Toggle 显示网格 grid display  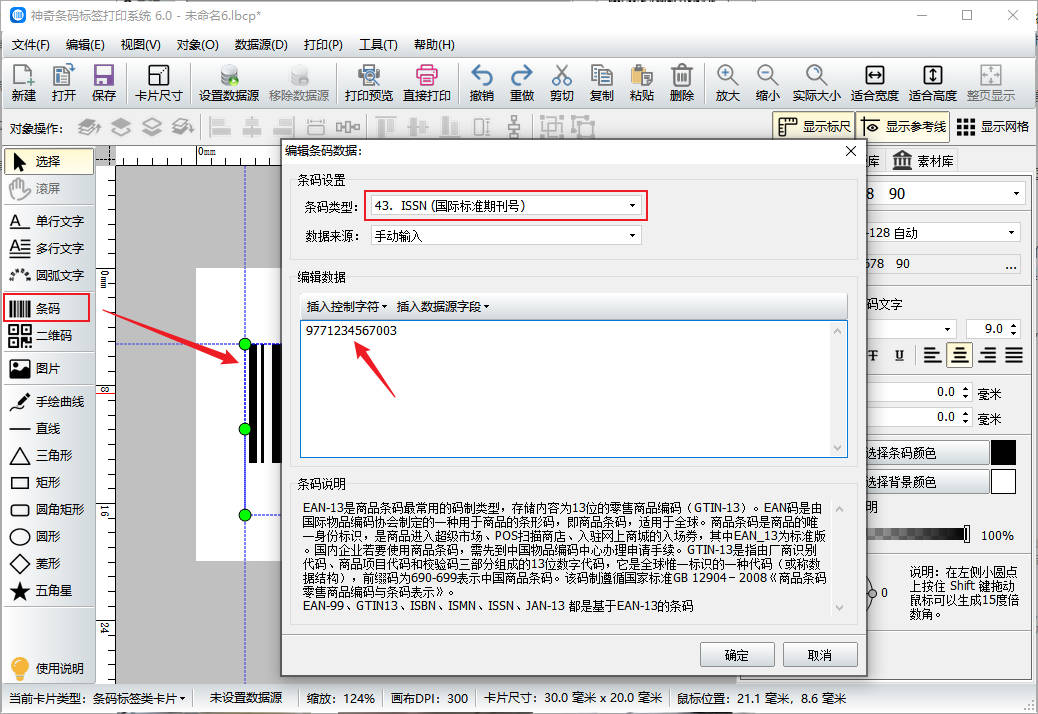click(x=993, y=127)
